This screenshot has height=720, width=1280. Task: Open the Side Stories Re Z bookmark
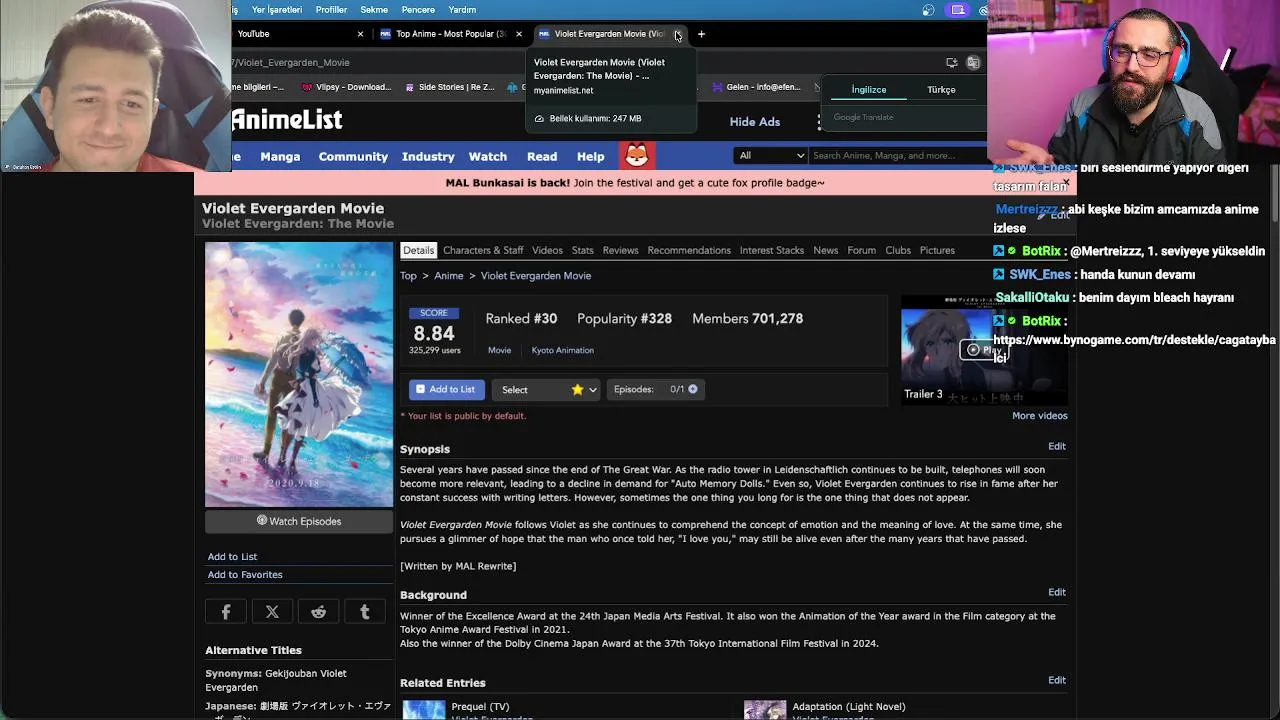[449, 87]
